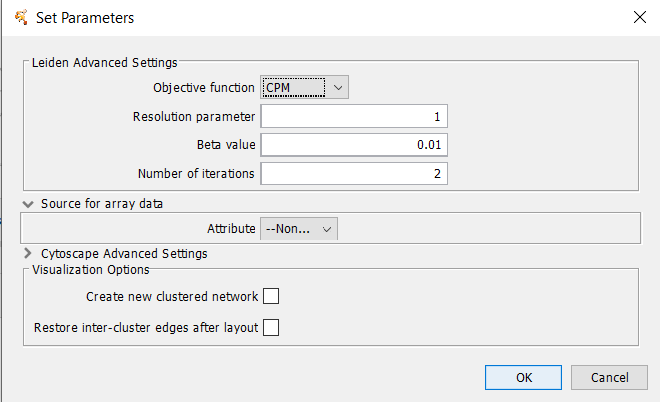Enable Create new clustered network checkbox
660x402 pixels.
pos(270,297)
